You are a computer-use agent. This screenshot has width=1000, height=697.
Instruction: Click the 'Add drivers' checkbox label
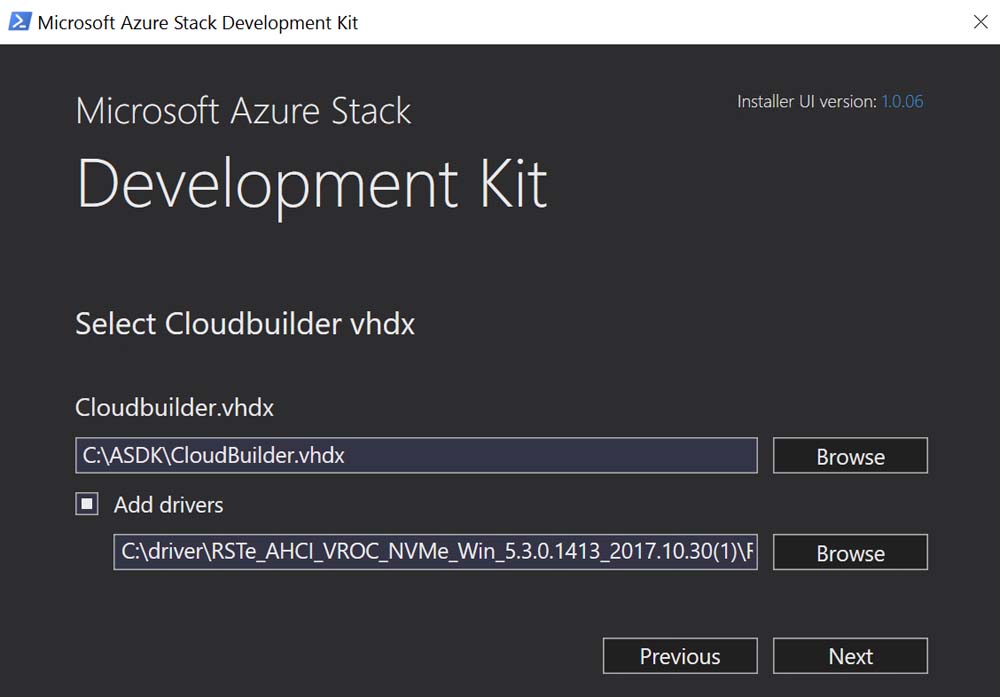(x=168, y=505)
